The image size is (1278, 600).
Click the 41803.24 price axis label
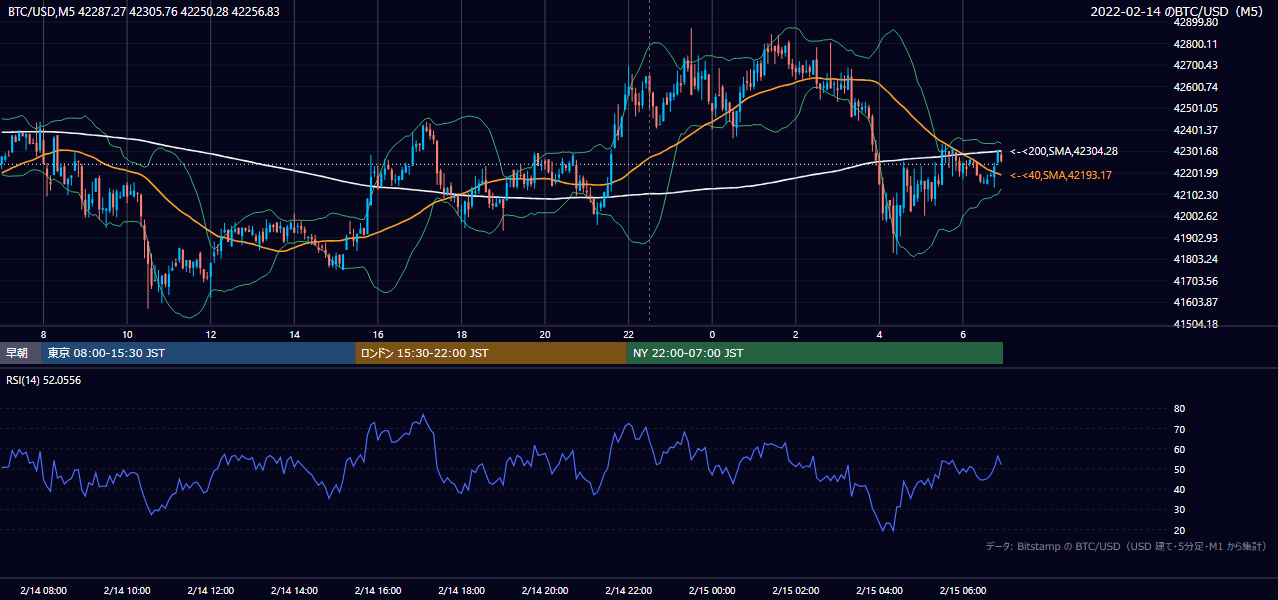[1195, 259]
